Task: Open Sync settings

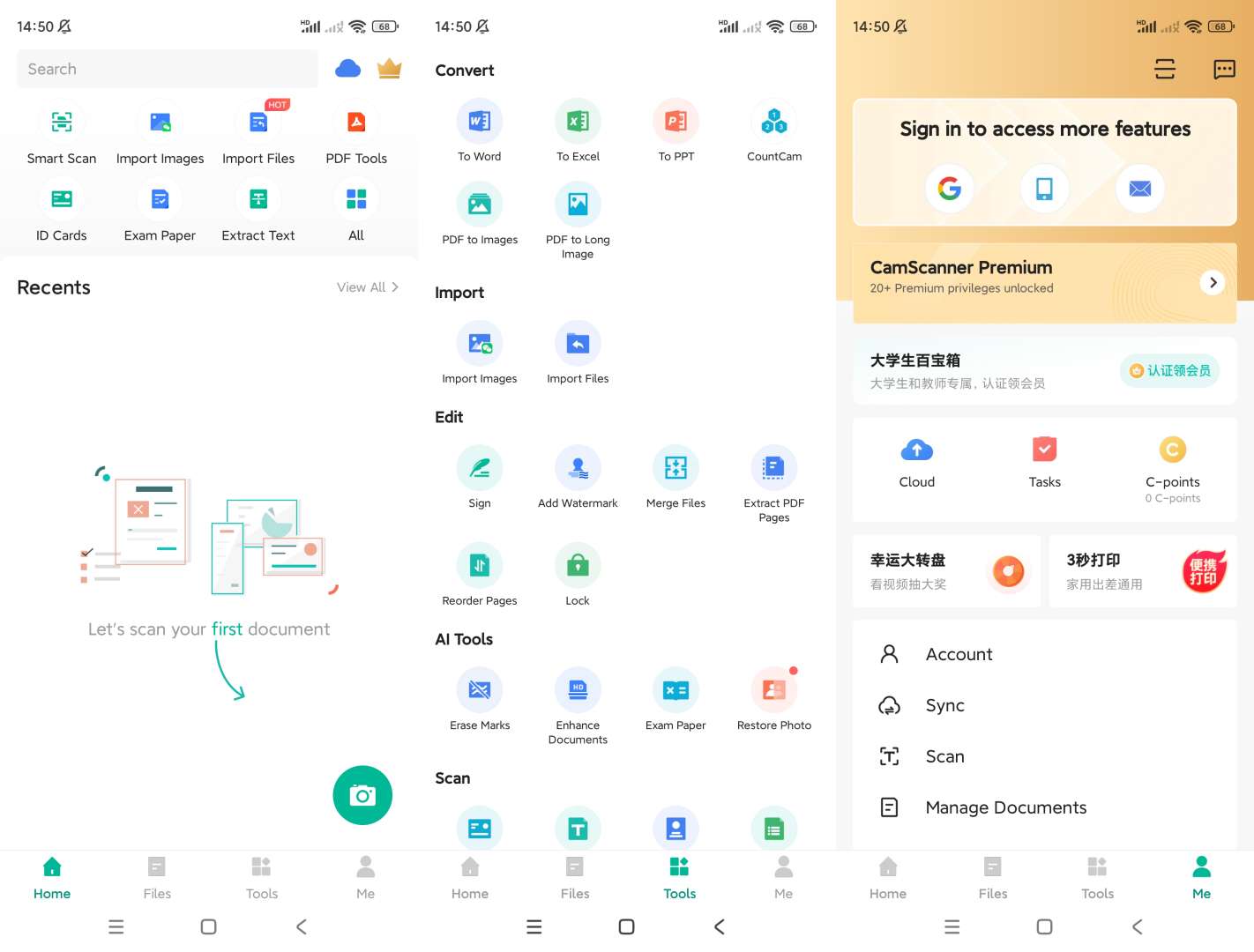Action: pyautogui.click(x=1045, y=705)
